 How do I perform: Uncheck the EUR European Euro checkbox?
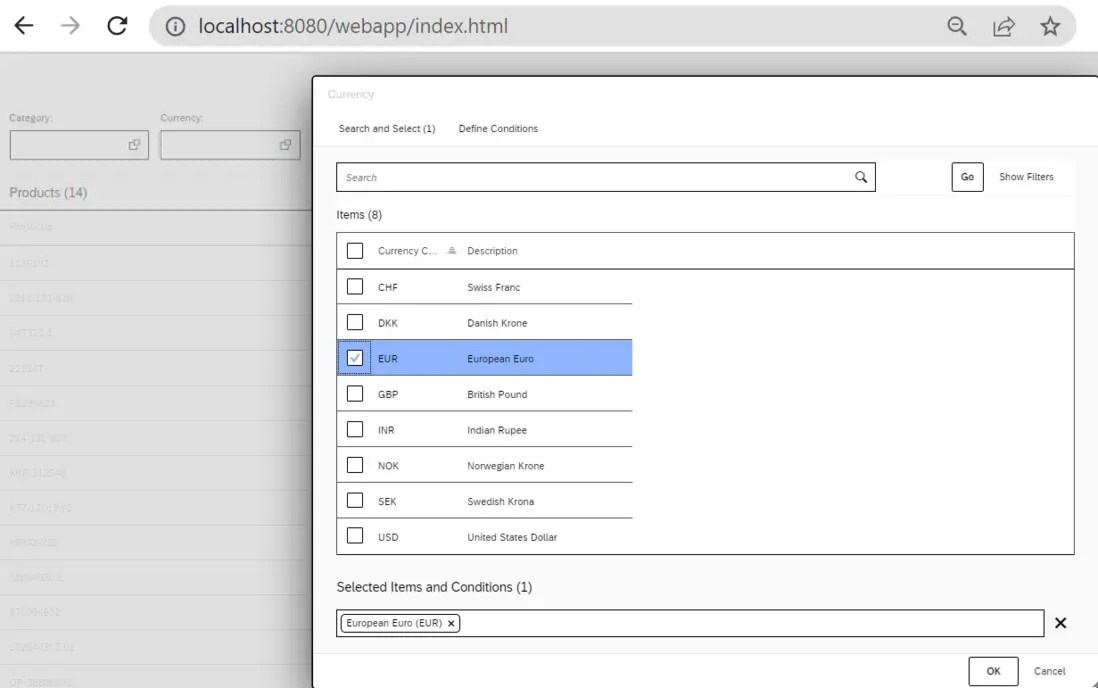pos(355,357)
